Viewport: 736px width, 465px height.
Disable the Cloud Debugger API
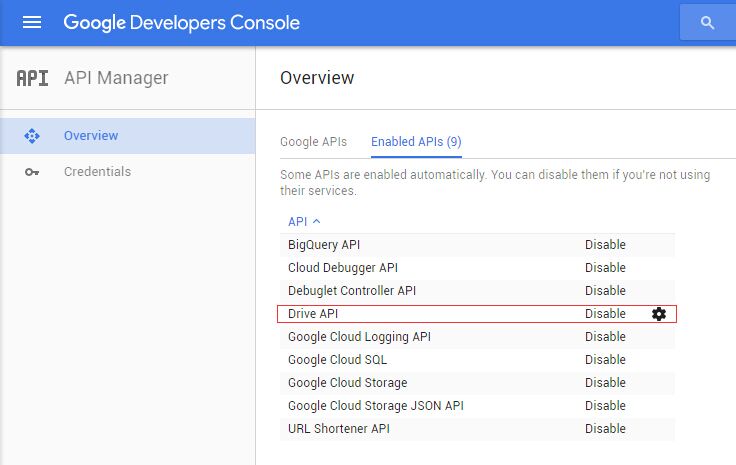click(605, 268)
